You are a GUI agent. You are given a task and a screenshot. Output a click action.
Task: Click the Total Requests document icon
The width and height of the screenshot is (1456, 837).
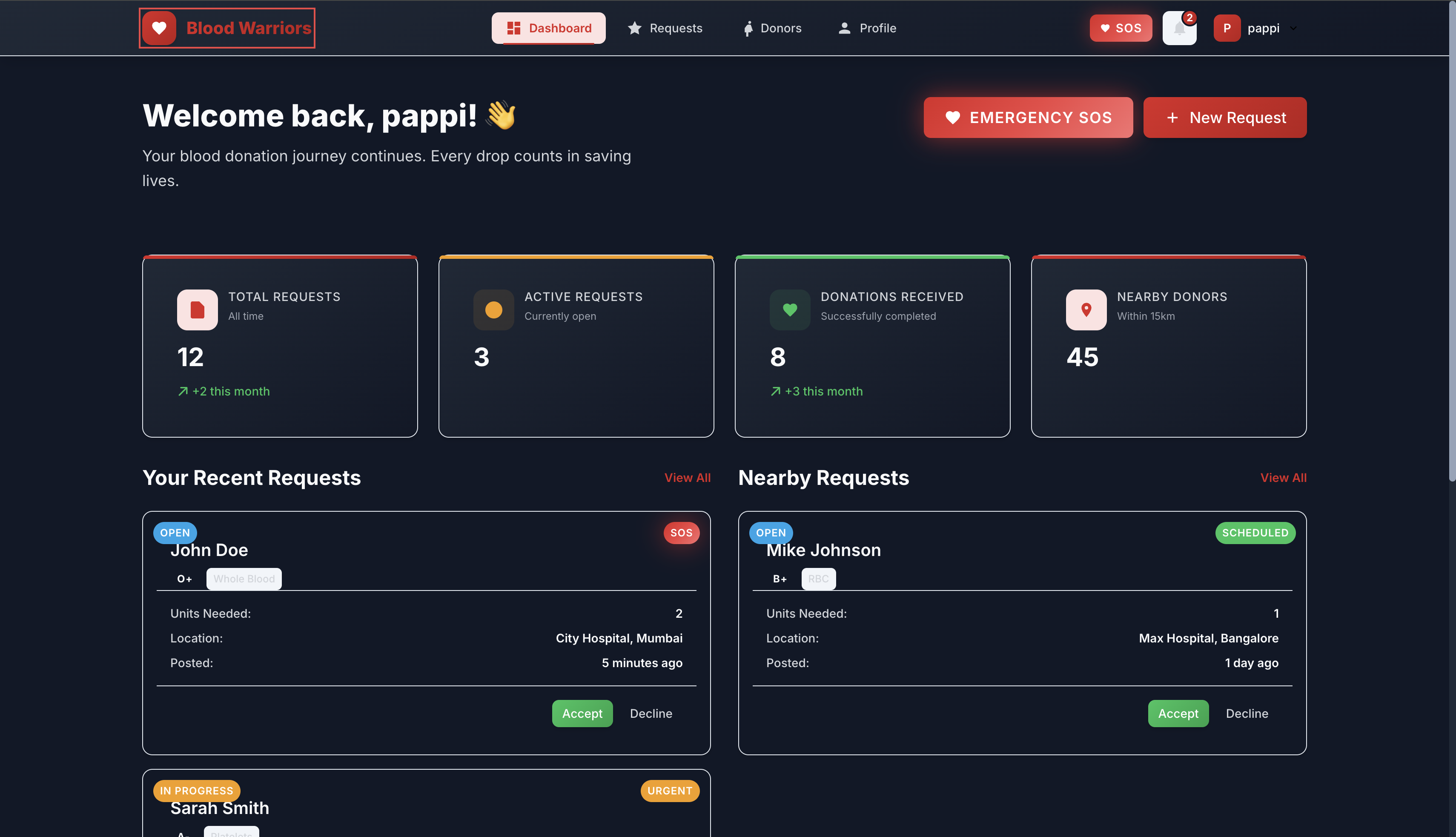tap(197, 310)
